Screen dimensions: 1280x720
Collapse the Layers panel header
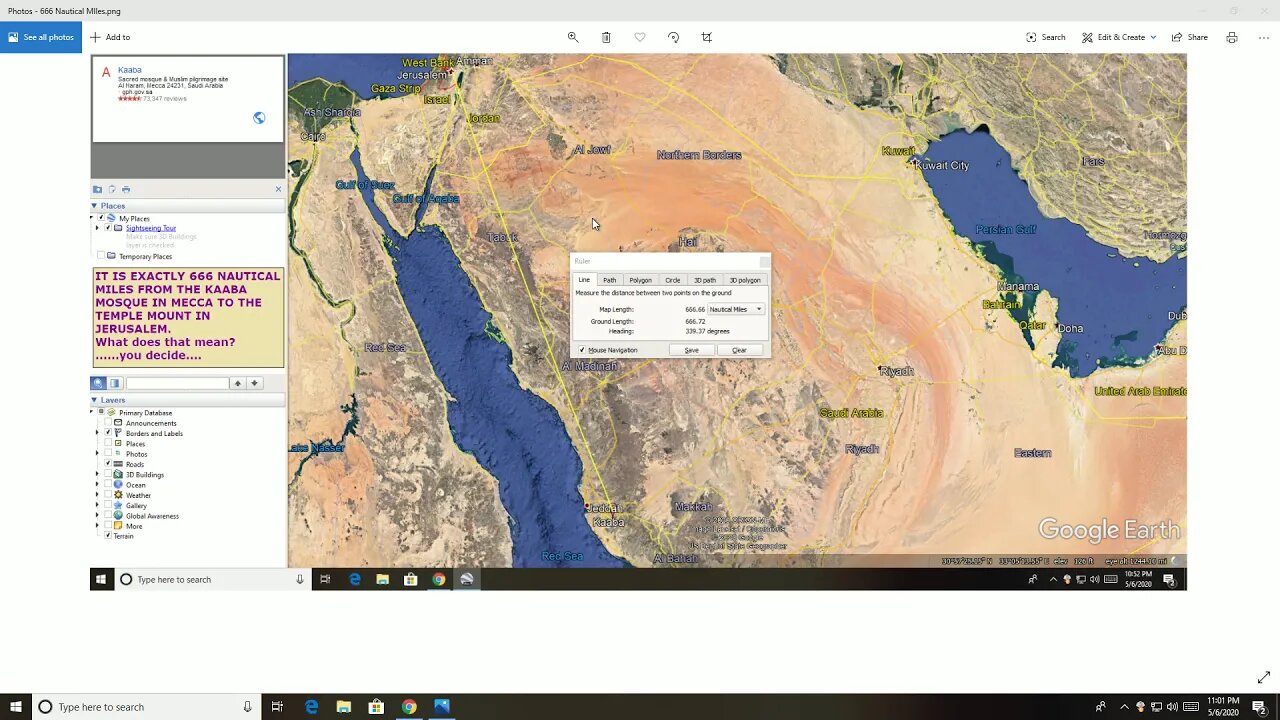click(187, 400)
